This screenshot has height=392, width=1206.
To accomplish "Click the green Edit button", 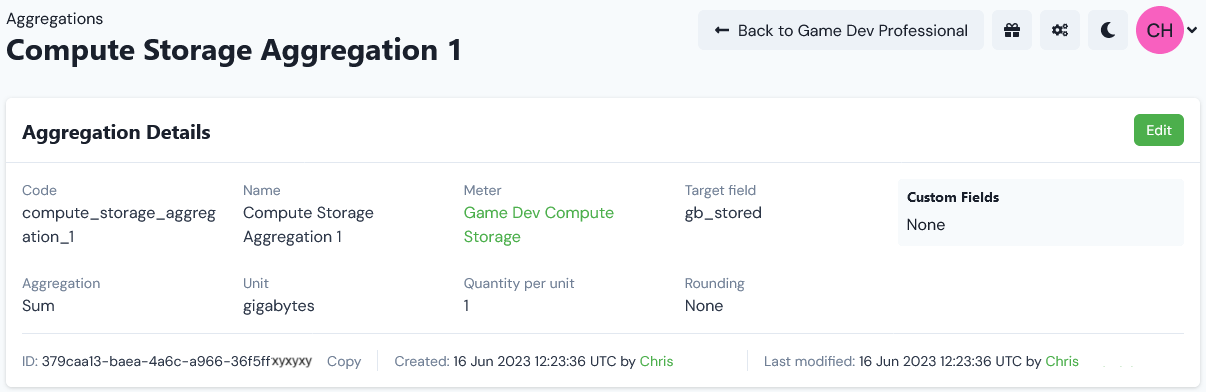I will point(1159,130).
